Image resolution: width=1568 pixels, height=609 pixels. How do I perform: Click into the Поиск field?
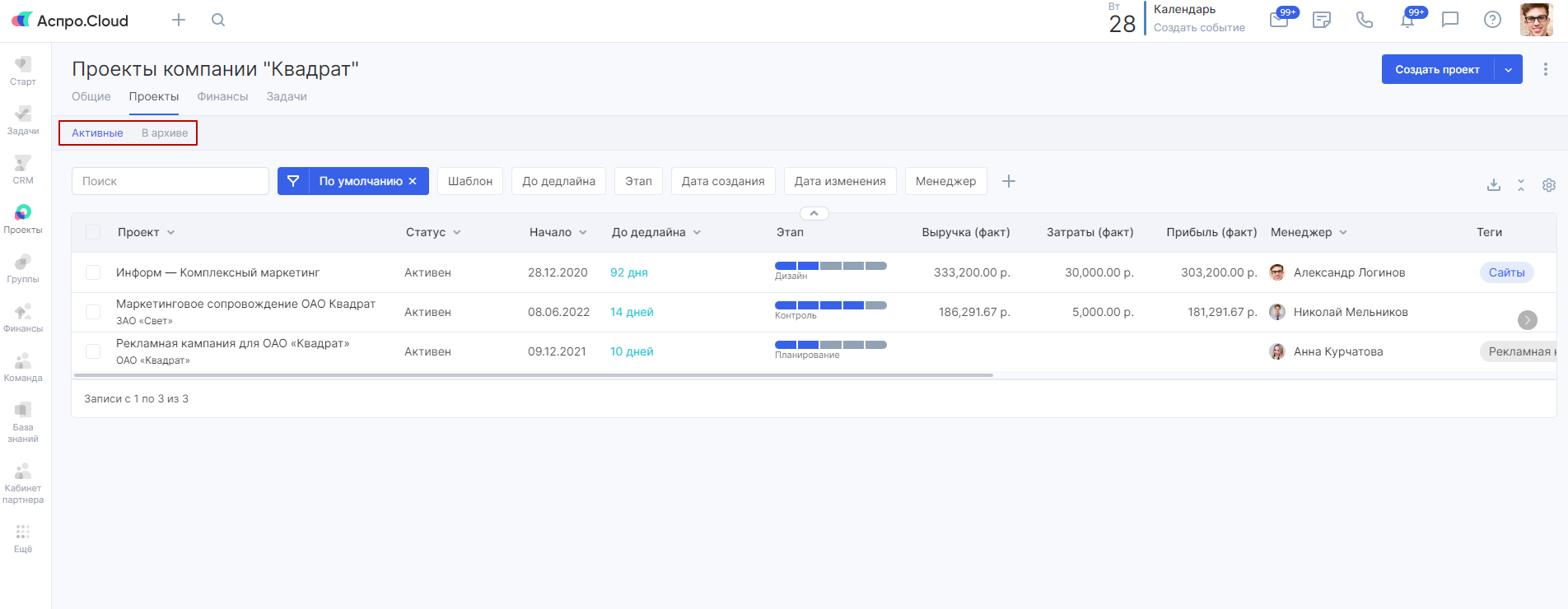170,181
